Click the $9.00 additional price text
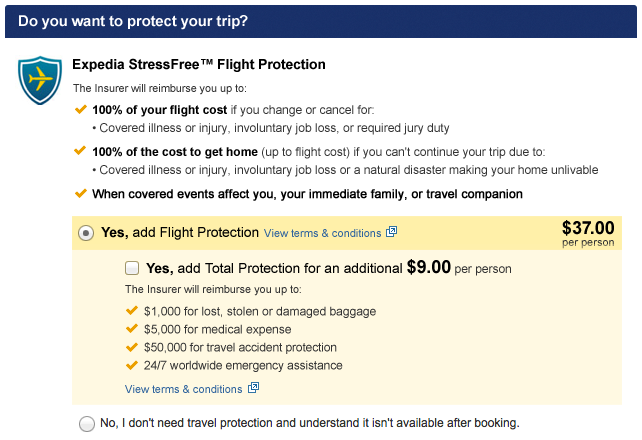This screenshot has height=440, width=642. click(428, 268)
